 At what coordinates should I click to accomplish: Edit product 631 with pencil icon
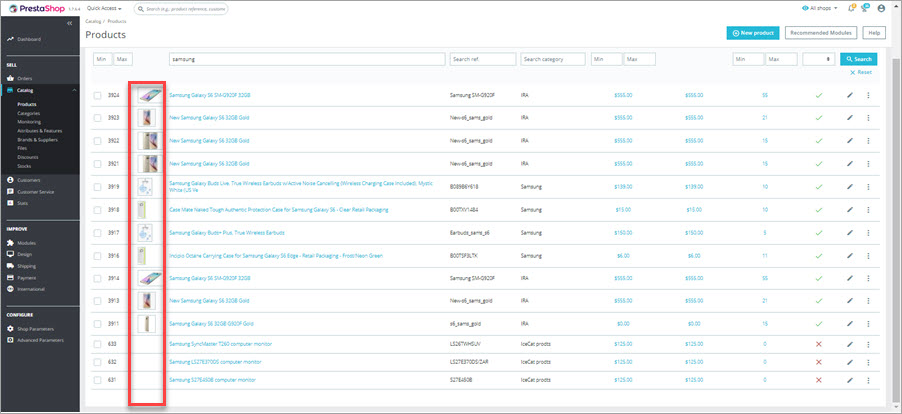tap(850, 380)
